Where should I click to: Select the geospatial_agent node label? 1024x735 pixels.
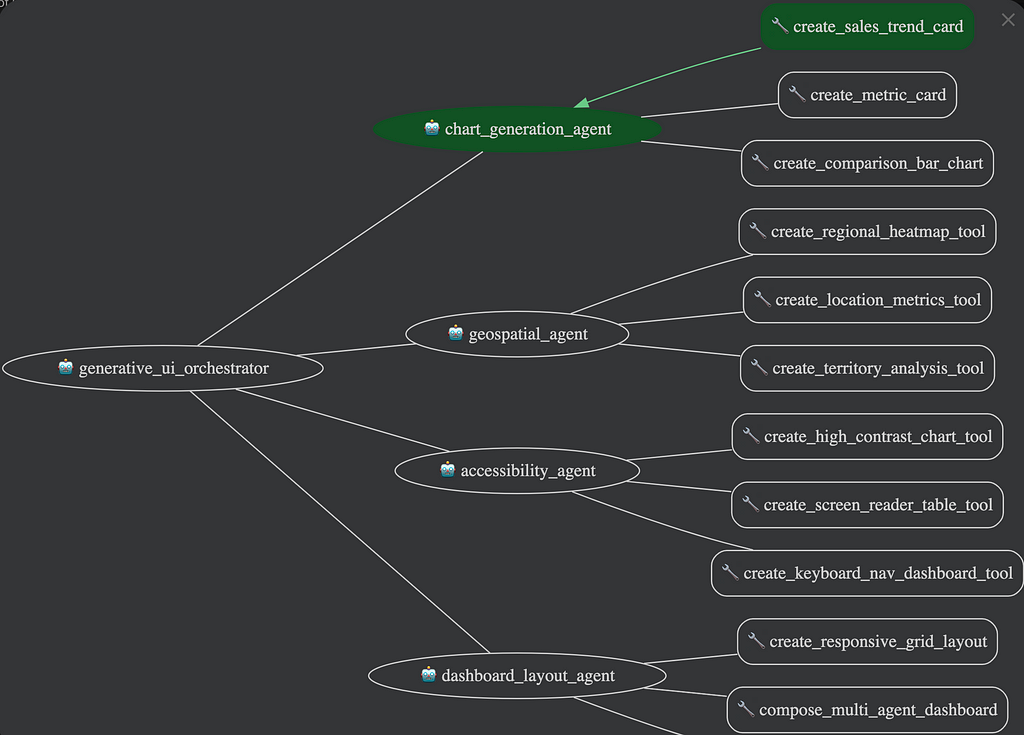tap(528, 335)
